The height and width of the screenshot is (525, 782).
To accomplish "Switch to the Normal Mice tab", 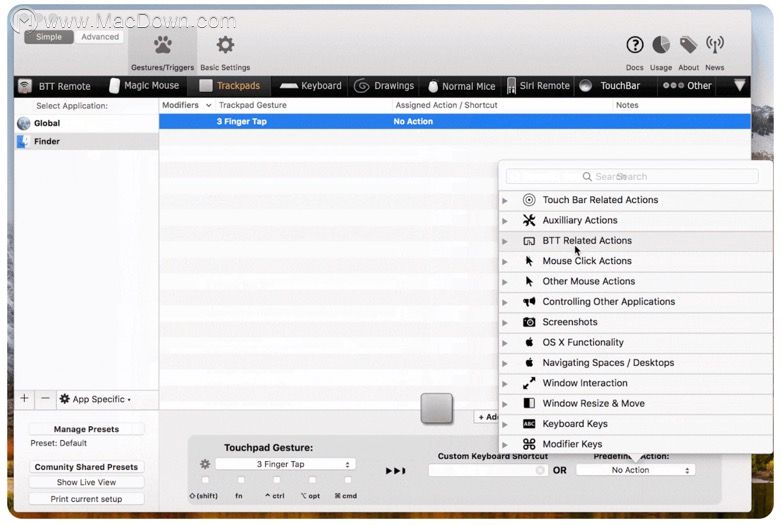I will tap(462, 86).
